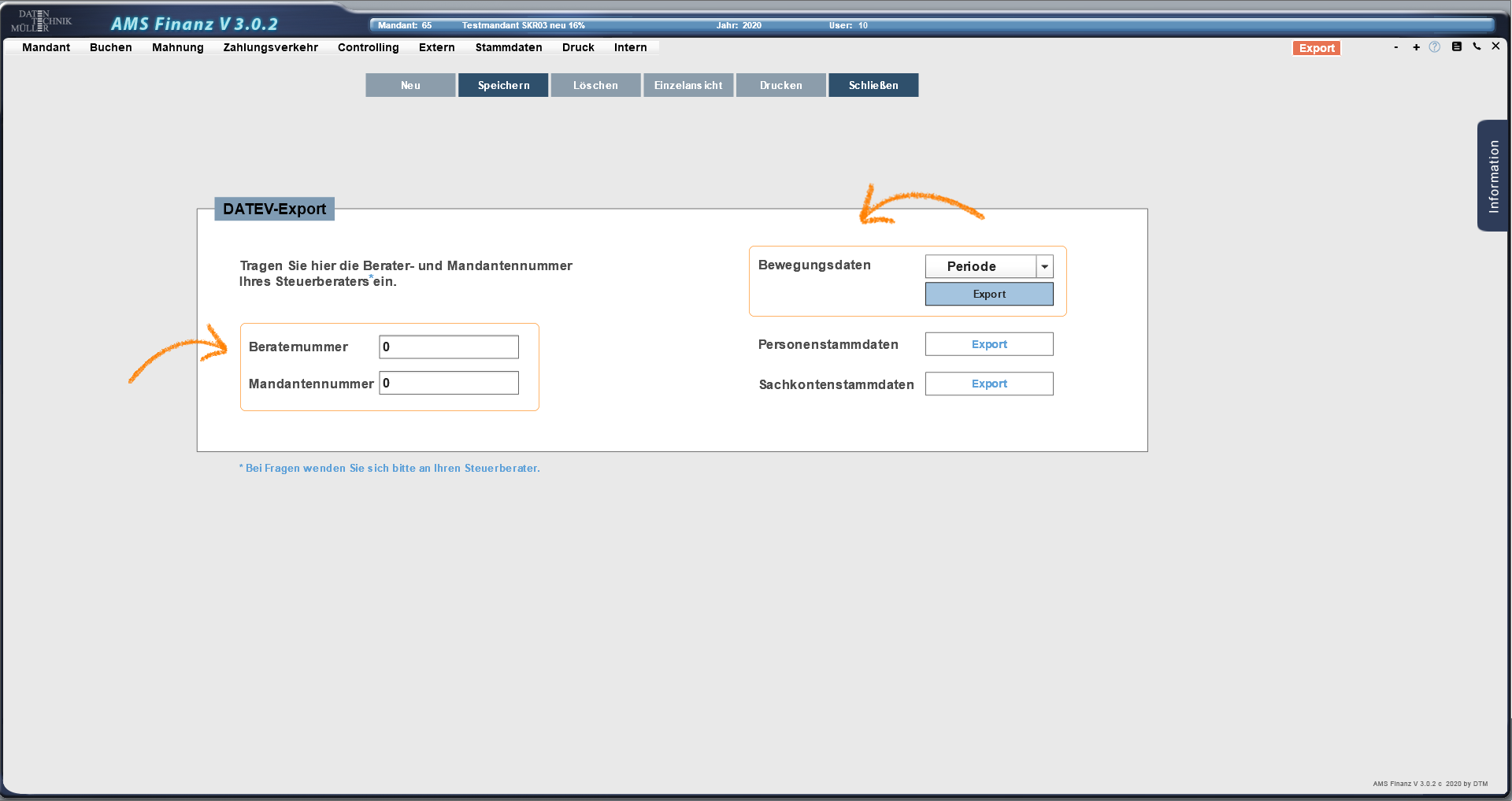Click the minus zoom icon
The image size is (1512, 801).
click(1396, 47)
